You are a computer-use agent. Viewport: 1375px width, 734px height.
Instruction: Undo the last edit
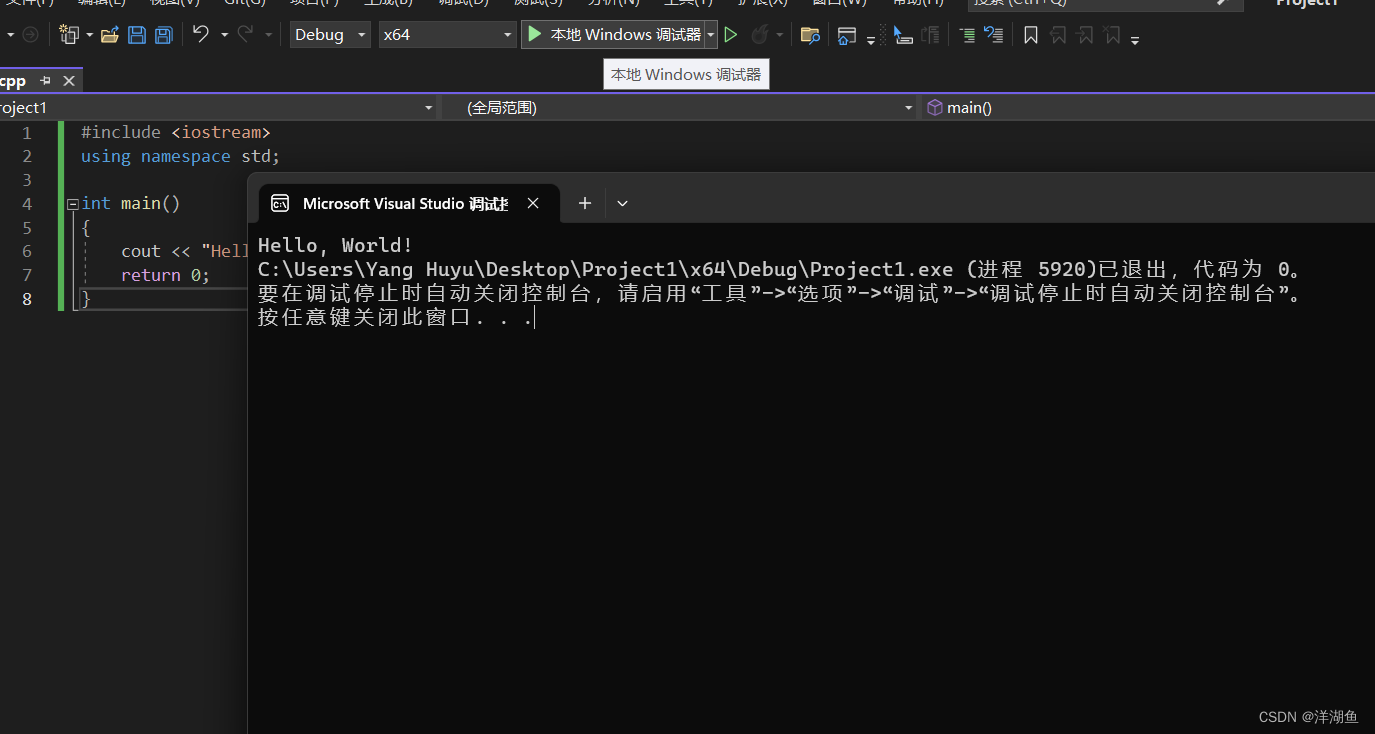tap(200, 34)
